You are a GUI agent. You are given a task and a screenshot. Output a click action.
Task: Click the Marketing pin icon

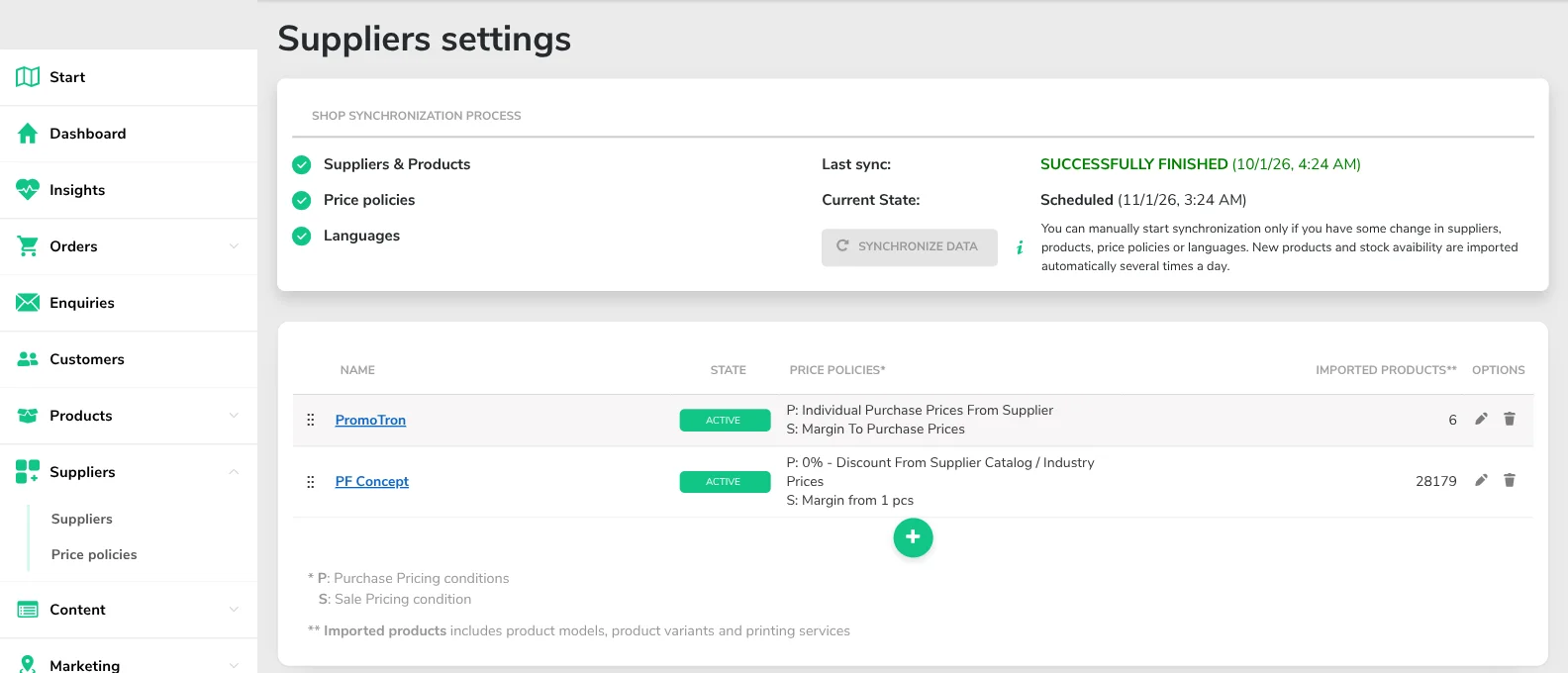point(28,665)
